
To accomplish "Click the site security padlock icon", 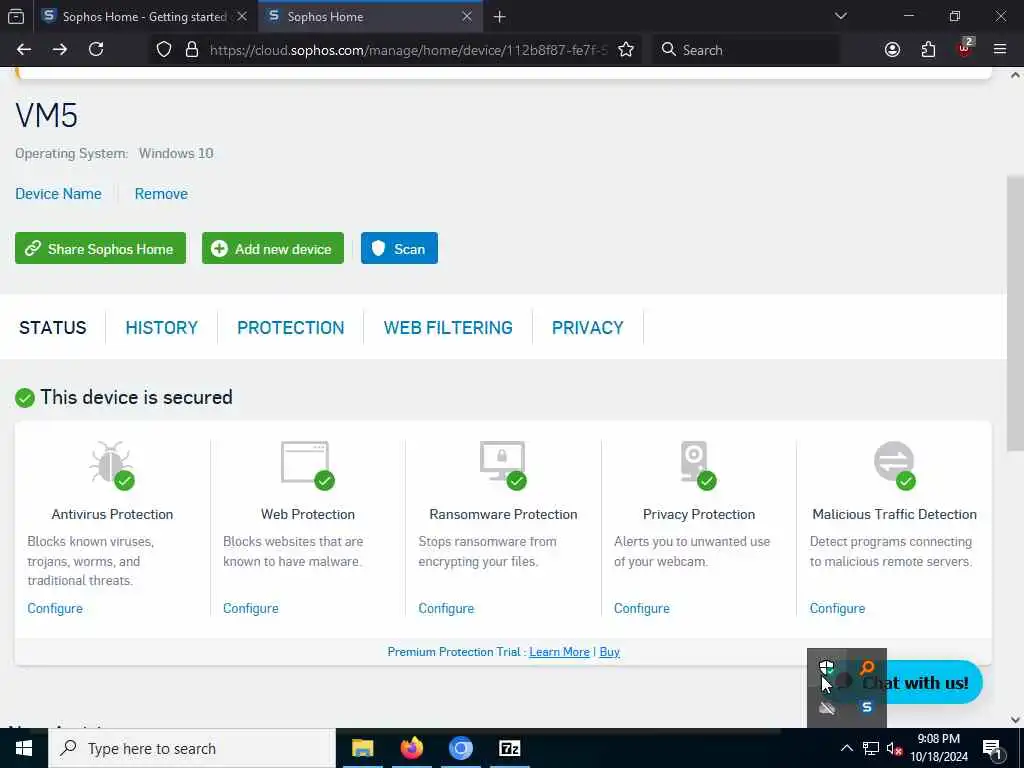I will click(x=192, y=50).
